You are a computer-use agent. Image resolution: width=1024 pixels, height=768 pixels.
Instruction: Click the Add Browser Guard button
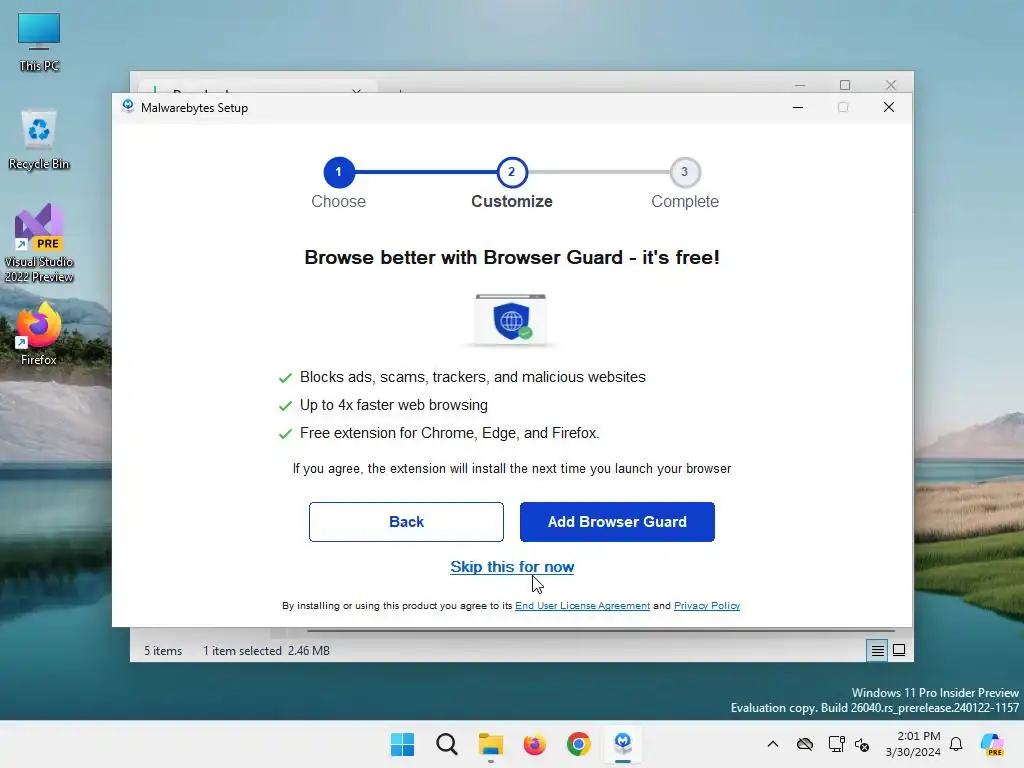coord(616,522)
